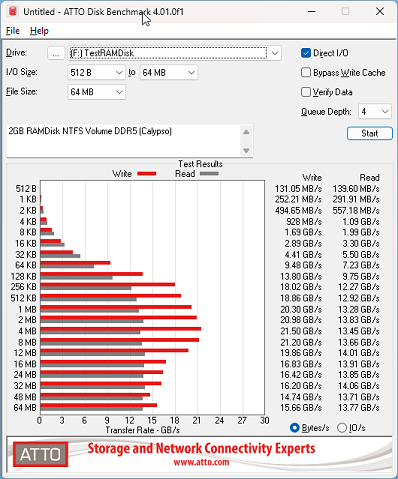
Task: Click the 15.66 GB/s write value
Action: 301,408
